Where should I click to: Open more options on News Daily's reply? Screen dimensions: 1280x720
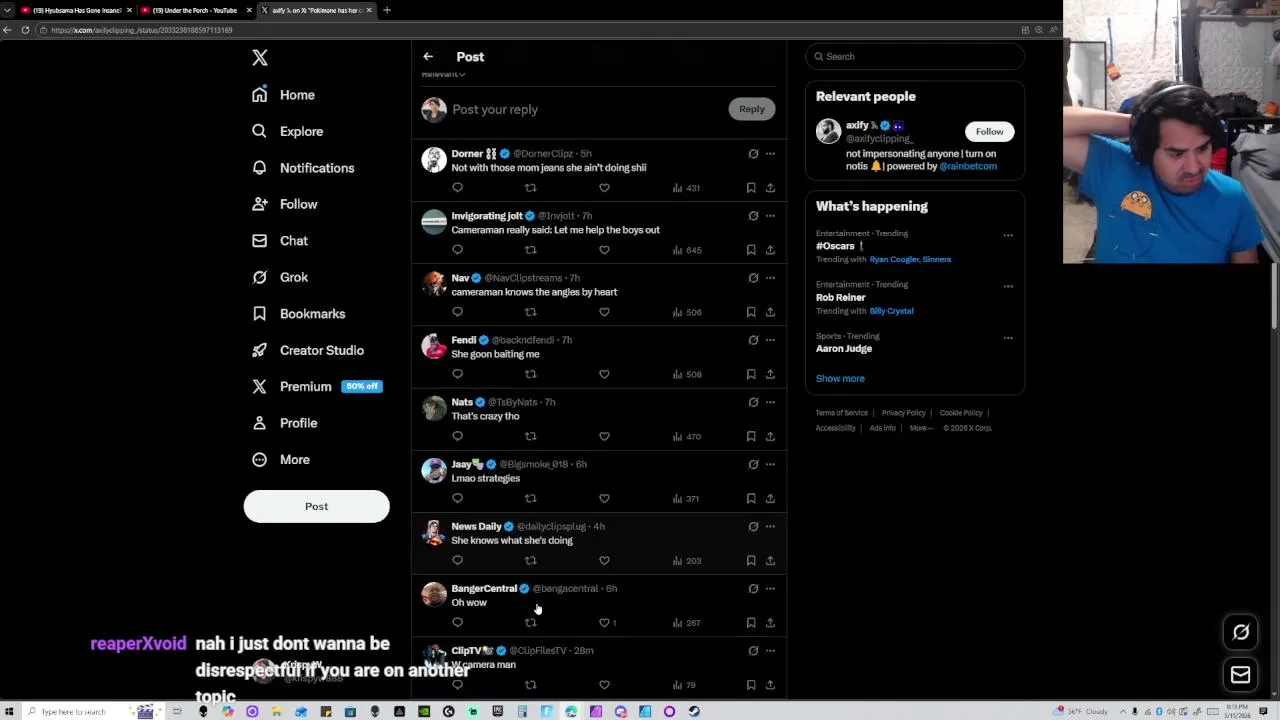770,526
